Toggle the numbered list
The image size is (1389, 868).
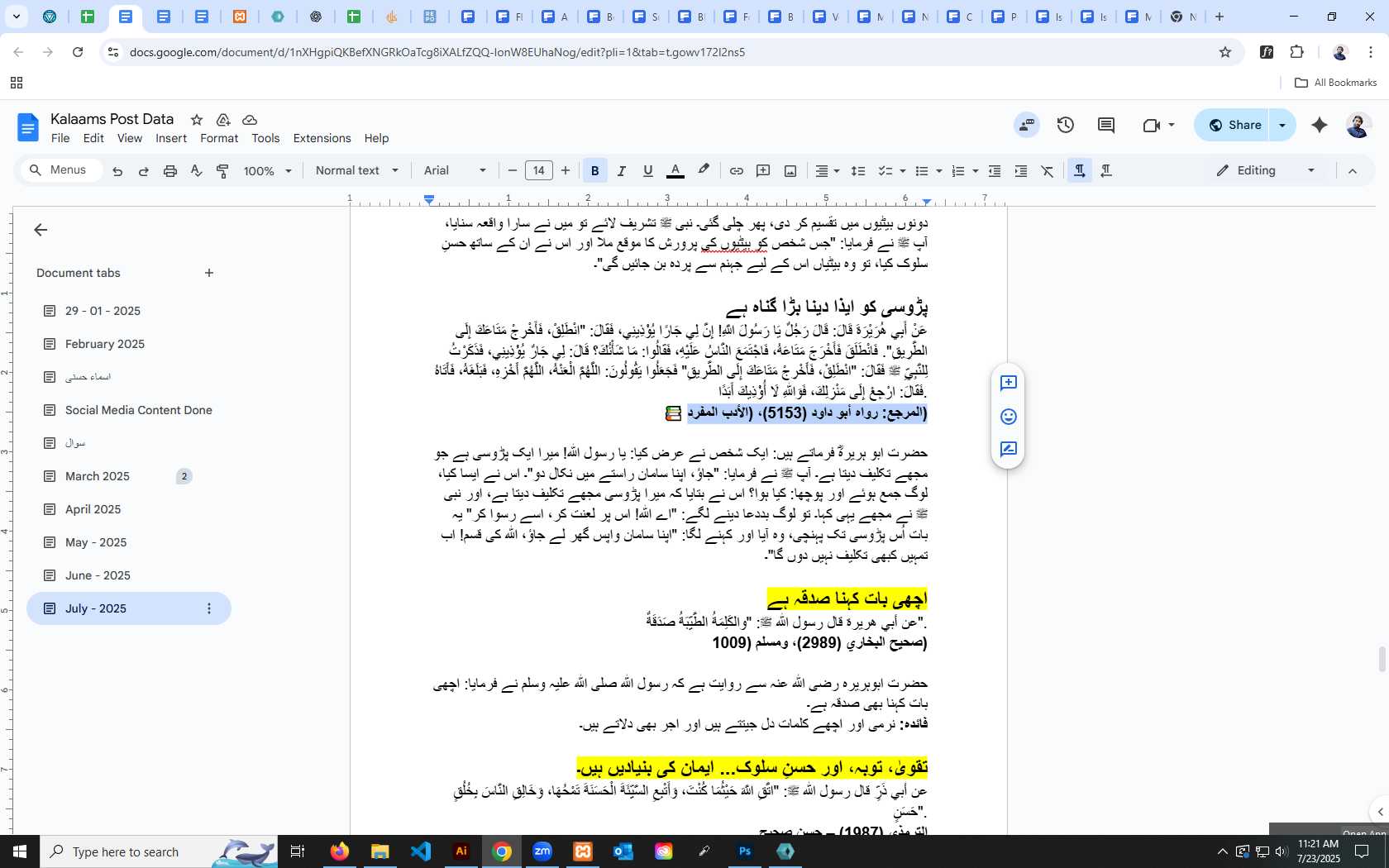(x=958, y=171)
